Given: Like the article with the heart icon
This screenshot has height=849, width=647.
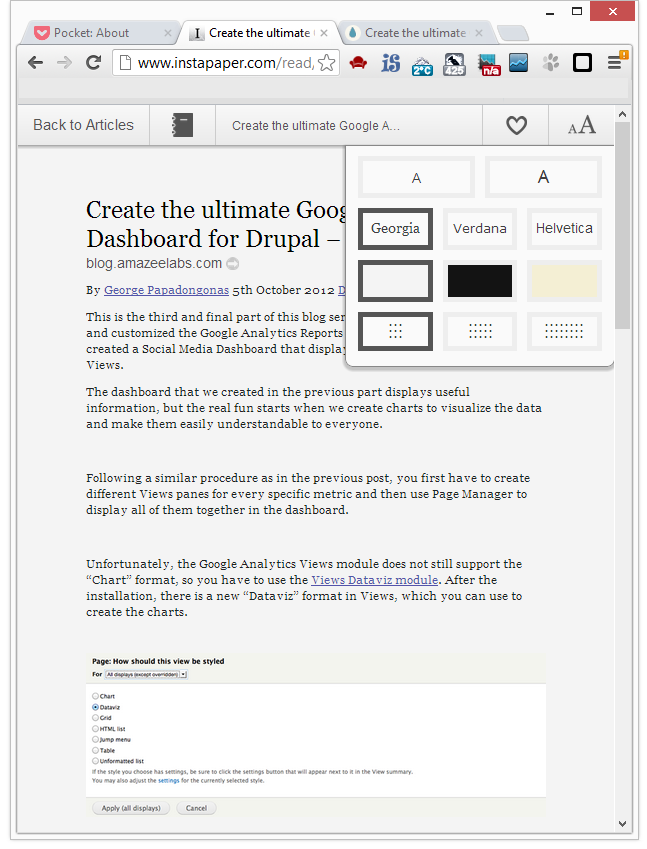Looking at the screenshot, I should pyautogui.click(x=516, y=126).
